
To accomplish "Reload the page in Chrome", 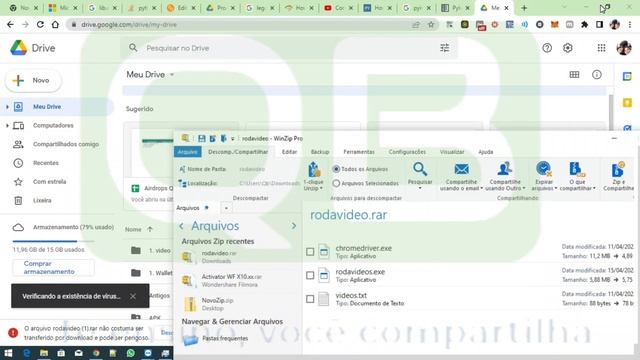I will tap(40, 25).
